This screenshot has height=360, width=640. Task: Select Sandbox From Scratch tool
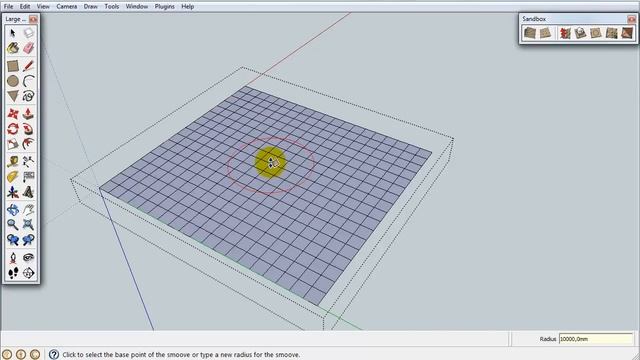pyautogui.click(x=546, y=33)
